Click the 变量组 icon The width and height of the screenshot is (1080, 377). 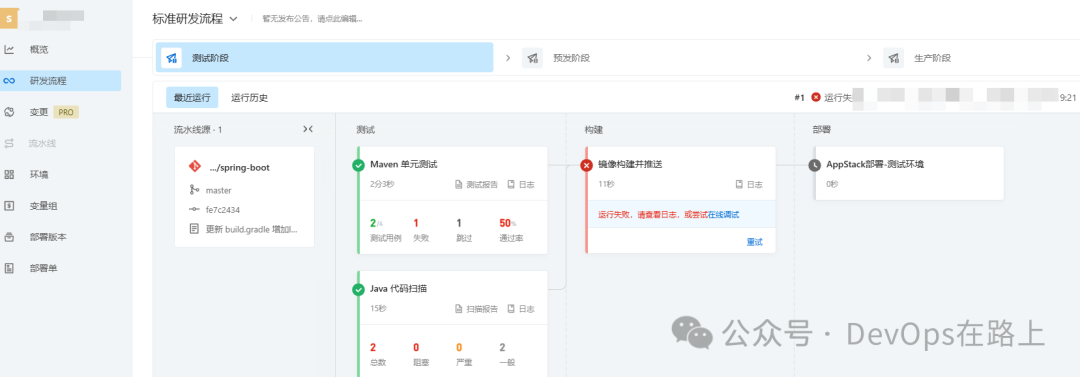click(x=10, y=205)
